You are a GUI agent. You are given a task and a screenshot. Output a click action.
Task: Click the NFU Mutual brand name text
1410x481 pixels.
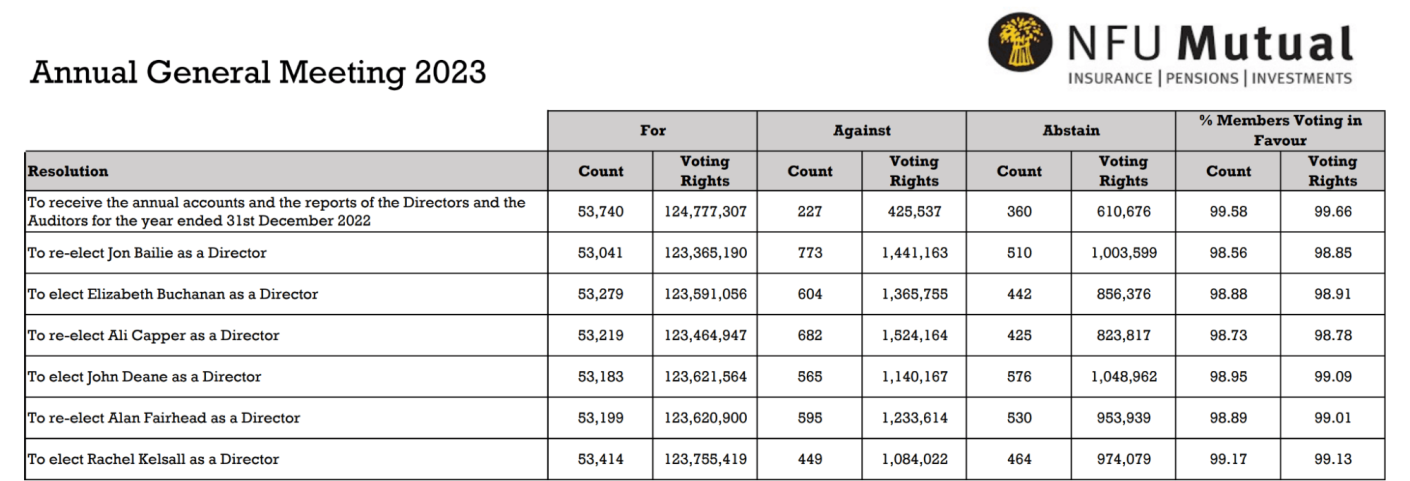[x=1210, y=43]
